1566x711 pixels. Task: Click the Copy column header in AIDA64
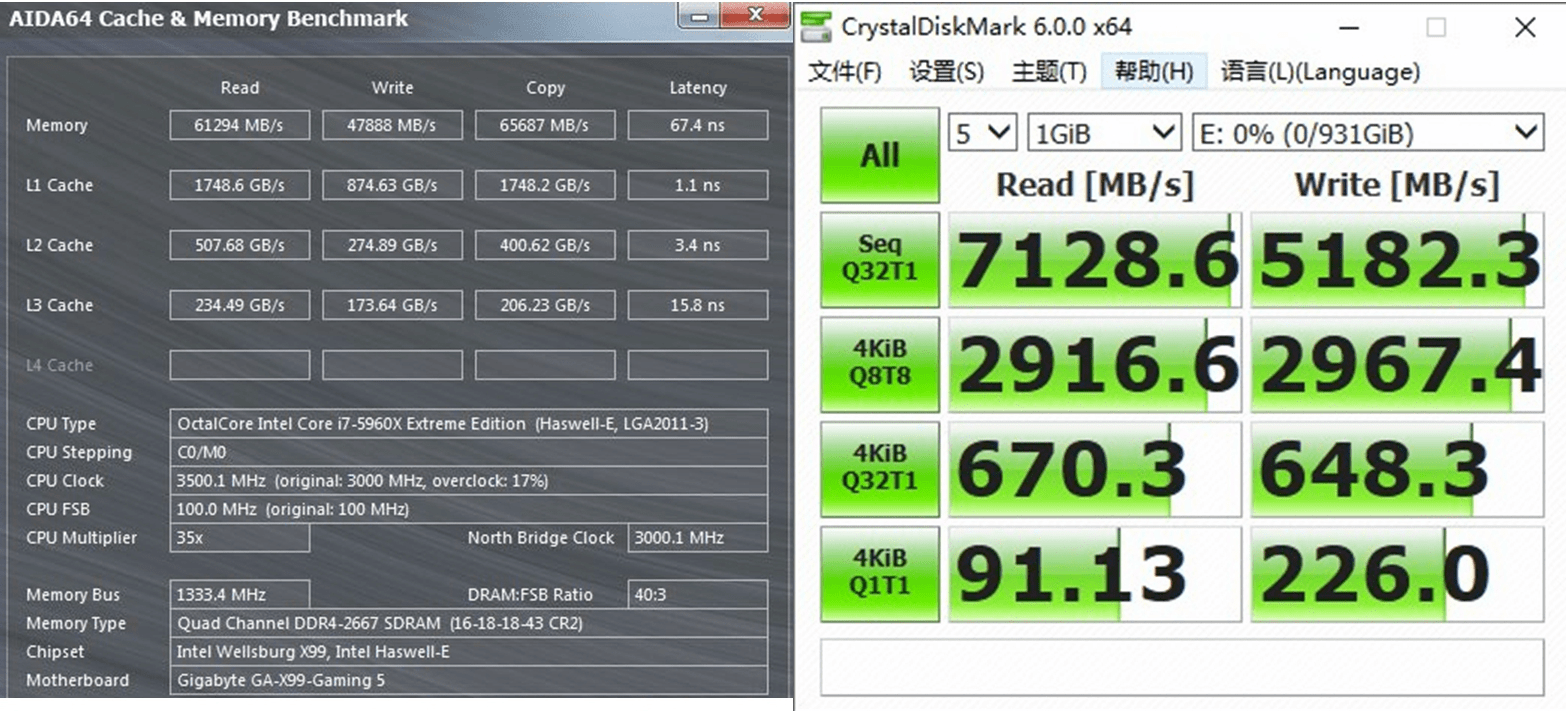coord(545,88)
